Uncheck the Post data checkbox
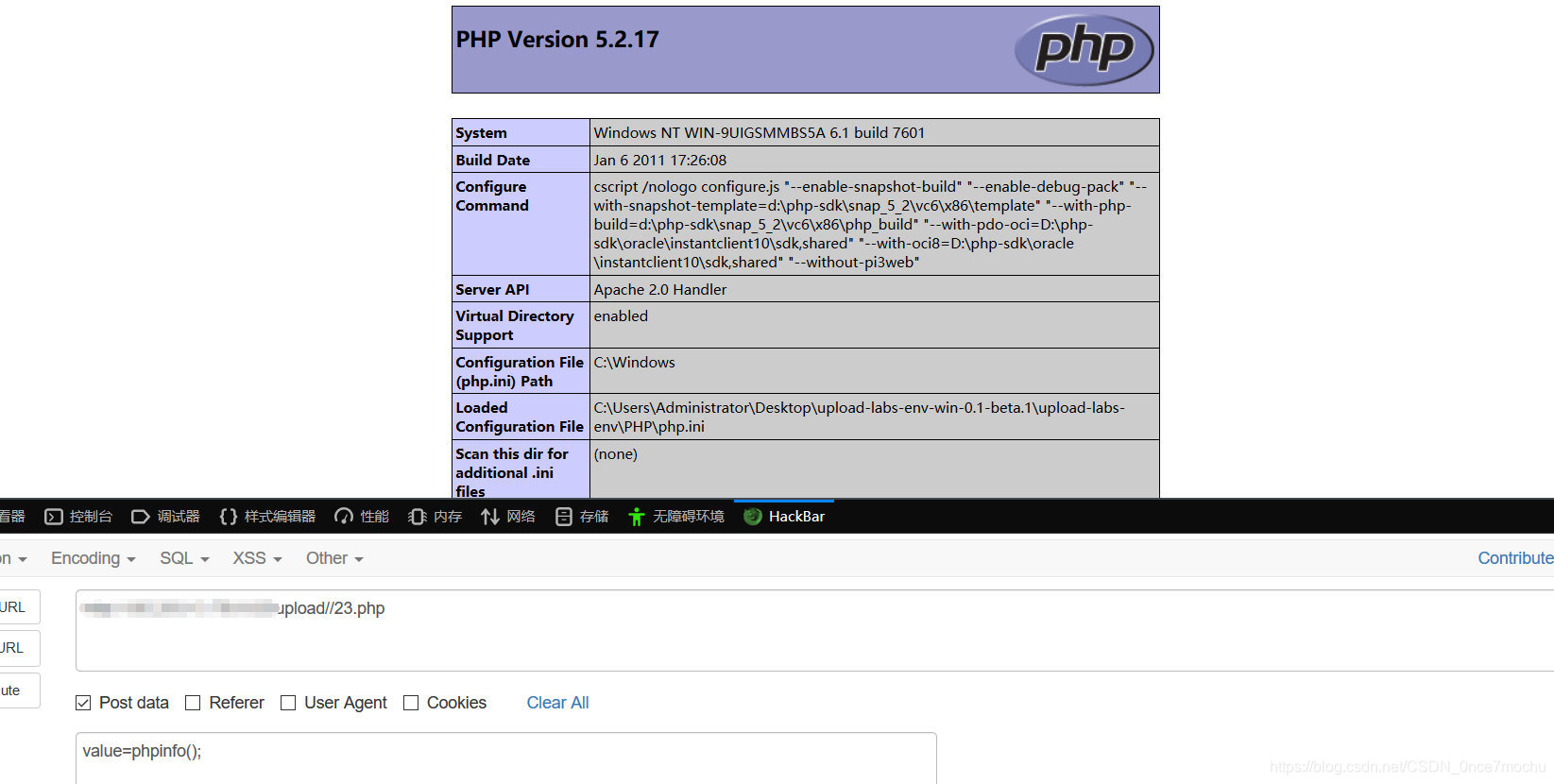This screenshot has height=784, width=1554. [83, 703]
